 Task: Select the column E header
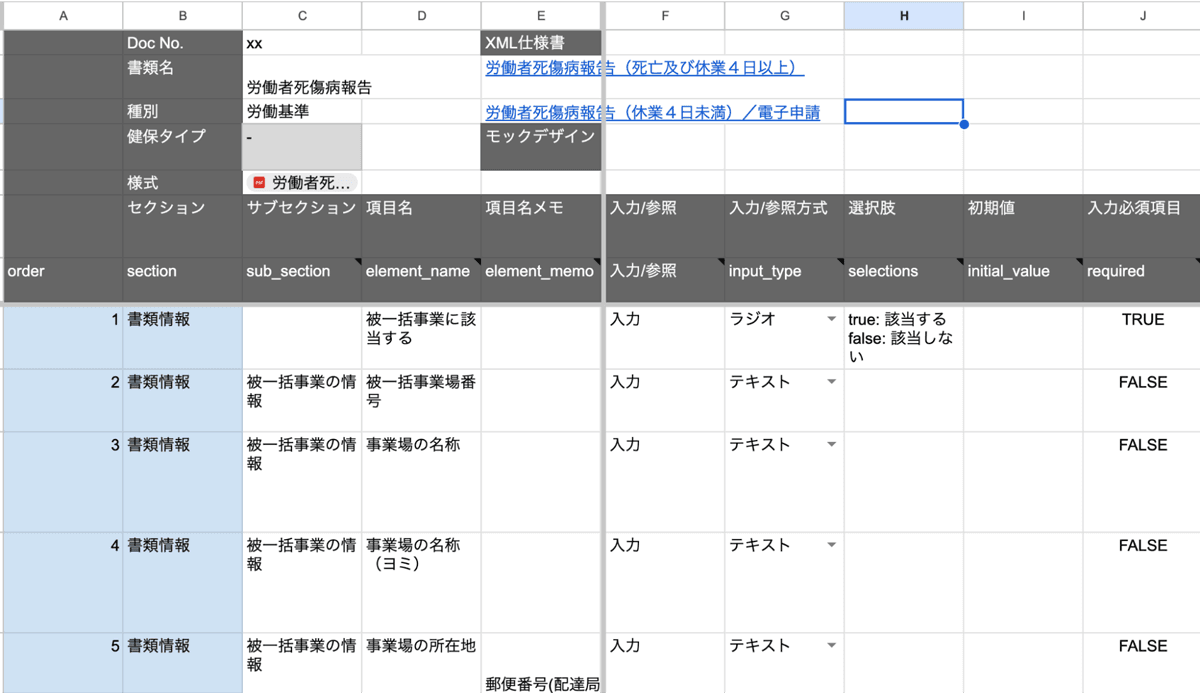(541, 15)
